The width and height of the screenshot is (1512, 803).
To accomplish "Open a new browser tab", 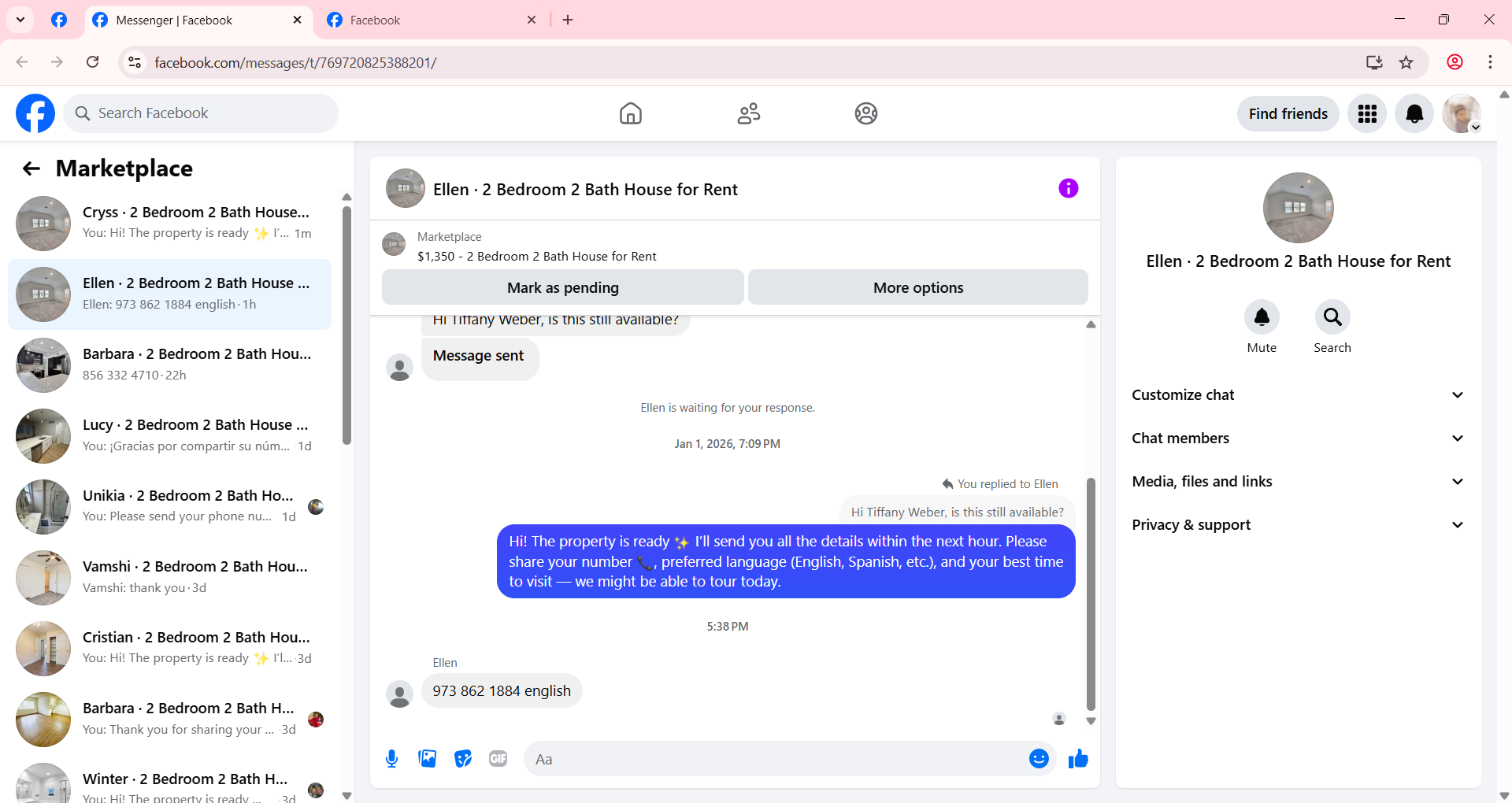I will (568, 20).
